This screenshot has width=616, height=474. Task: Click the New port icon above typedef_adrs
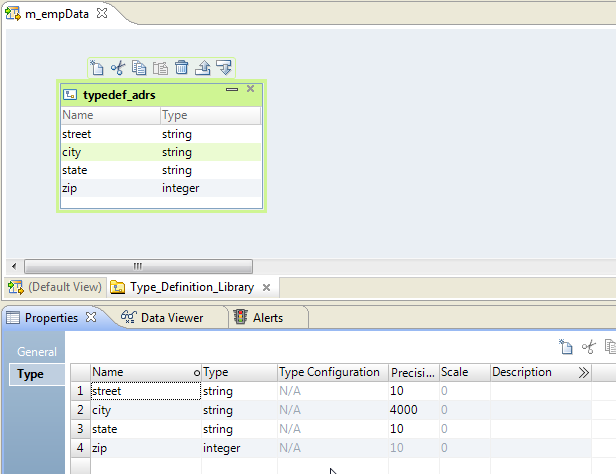pyautogui.click(x=96, y=68)
